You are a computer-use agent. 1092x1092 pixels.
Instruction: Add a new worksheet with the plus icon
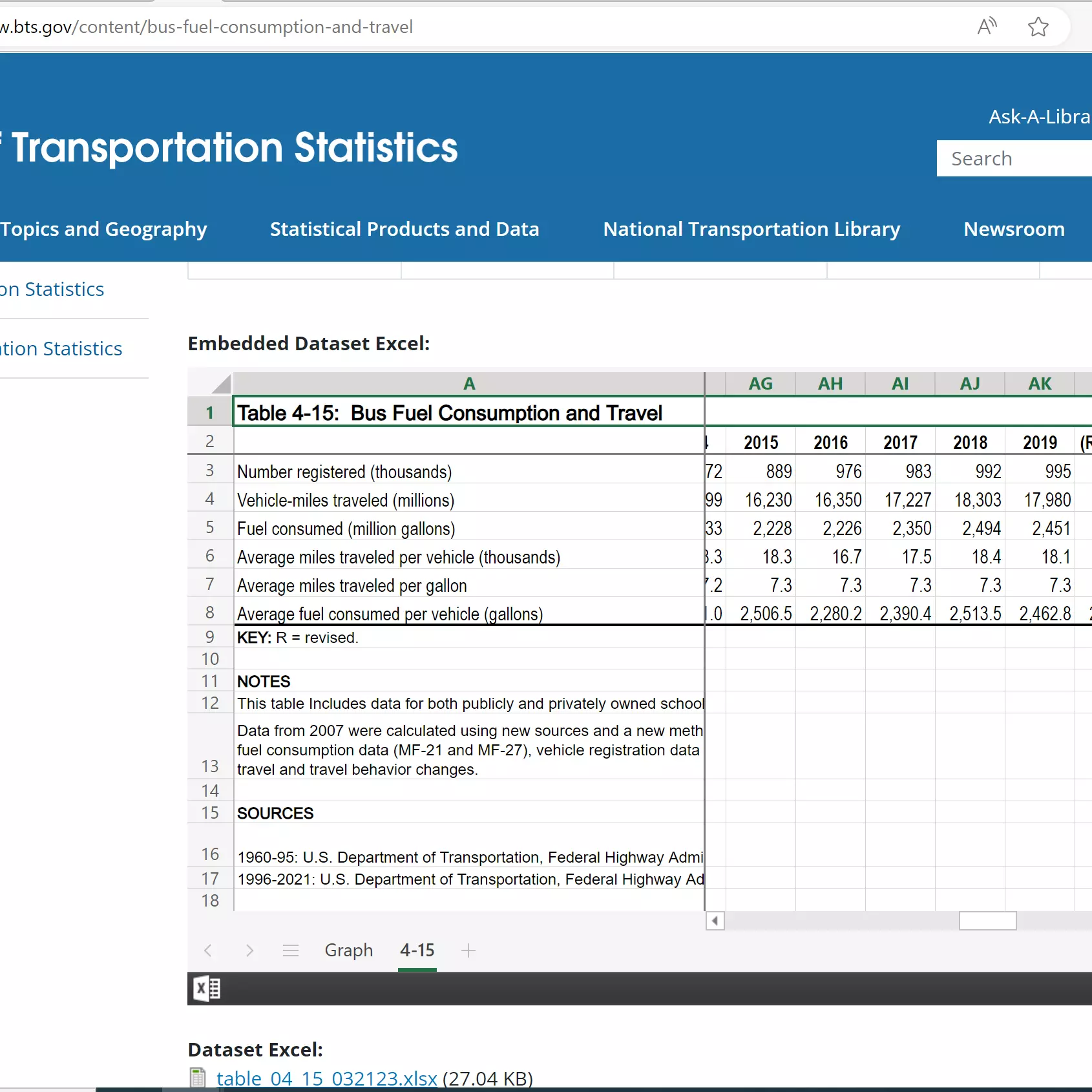[468, 950]
